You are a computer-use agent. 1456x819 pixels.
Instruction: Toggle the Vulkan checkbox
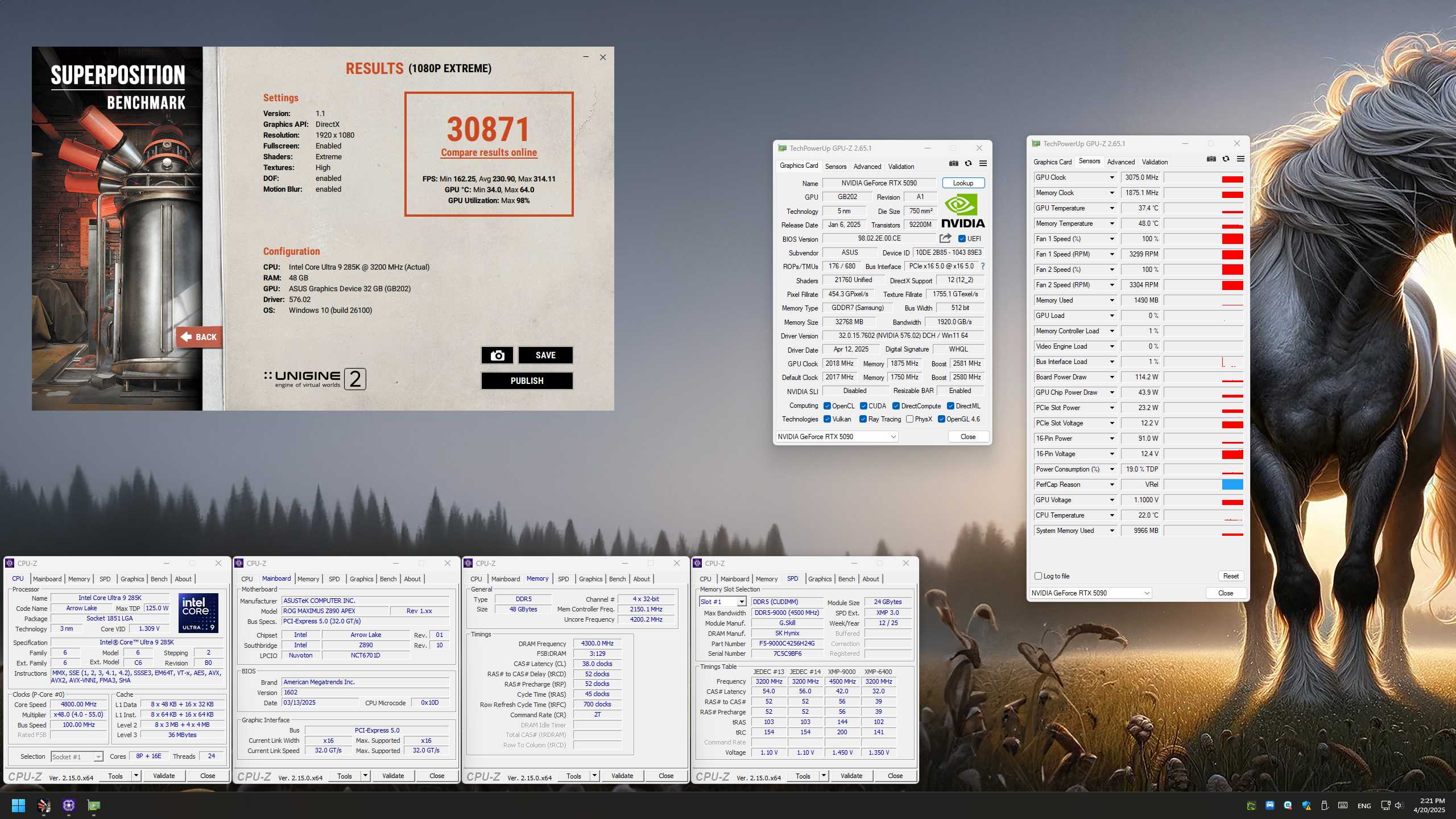coord(828,419)
